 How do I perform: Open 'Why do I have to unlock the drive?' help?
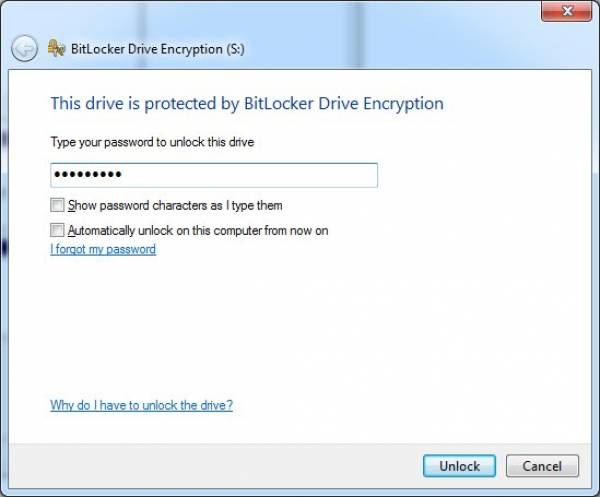tap(141, 405)
